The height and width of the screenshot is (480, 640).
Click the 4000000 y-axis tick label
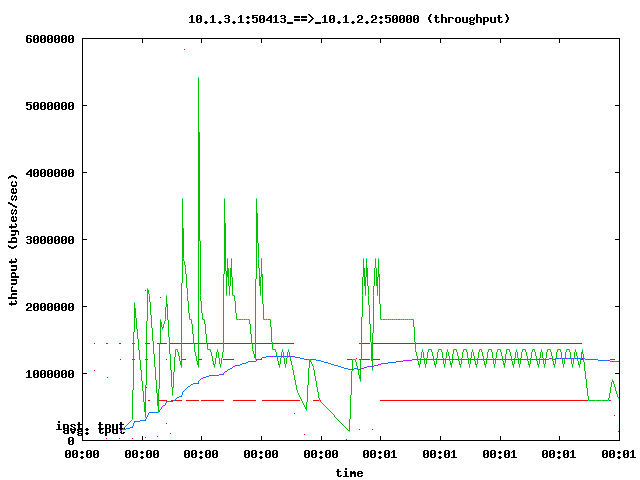click(51, 173)
